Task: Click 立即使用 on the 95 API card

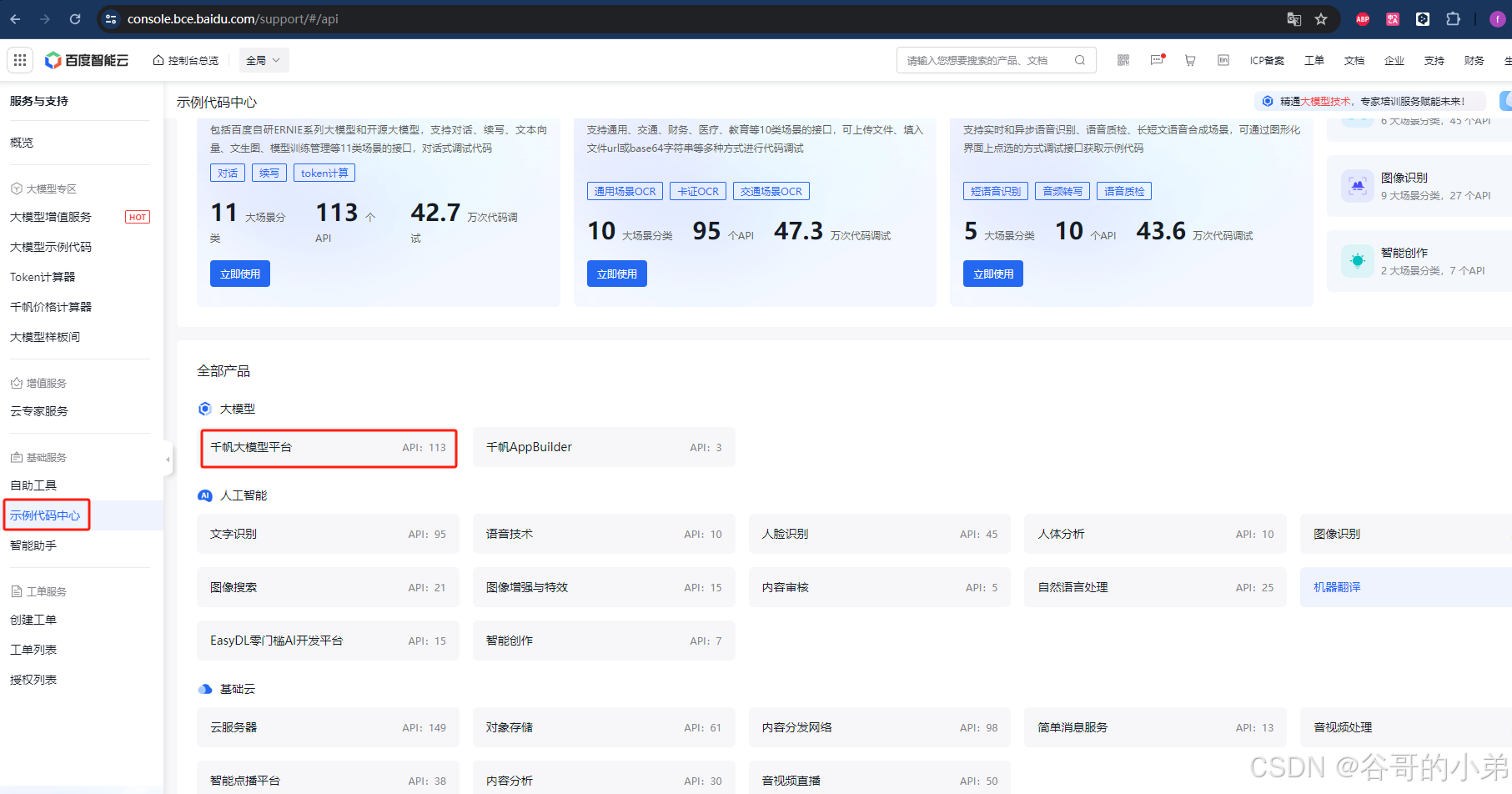Action: point(617,274)
